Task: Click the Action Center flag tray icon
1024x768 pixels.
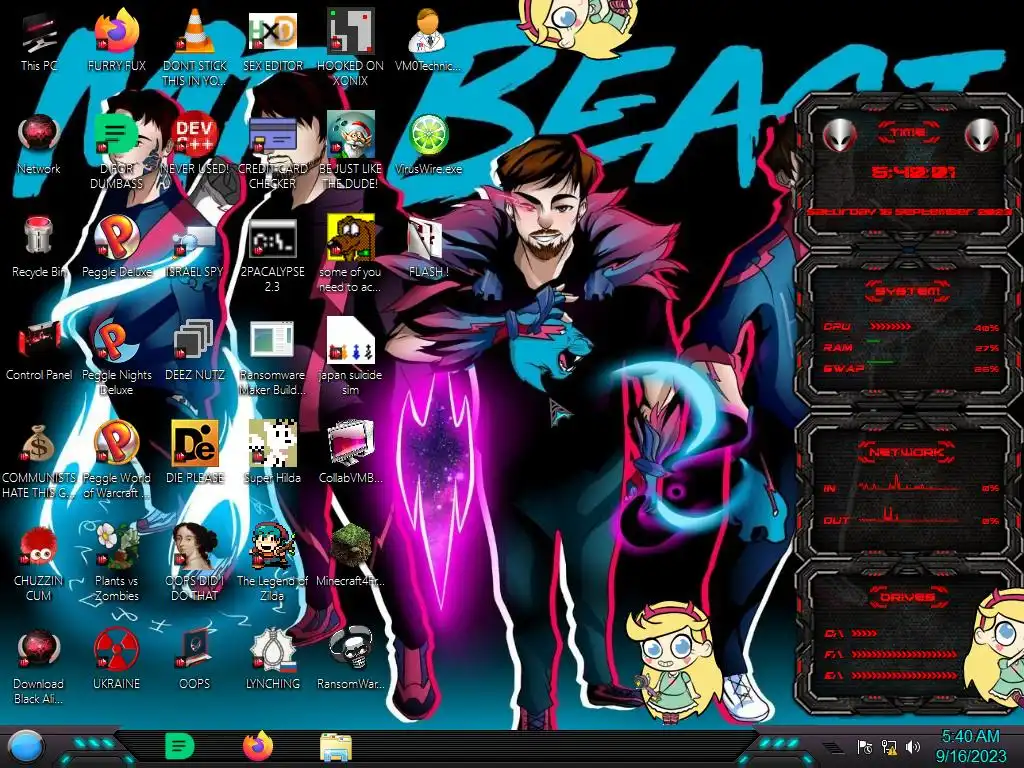Action: click(865, 746)
